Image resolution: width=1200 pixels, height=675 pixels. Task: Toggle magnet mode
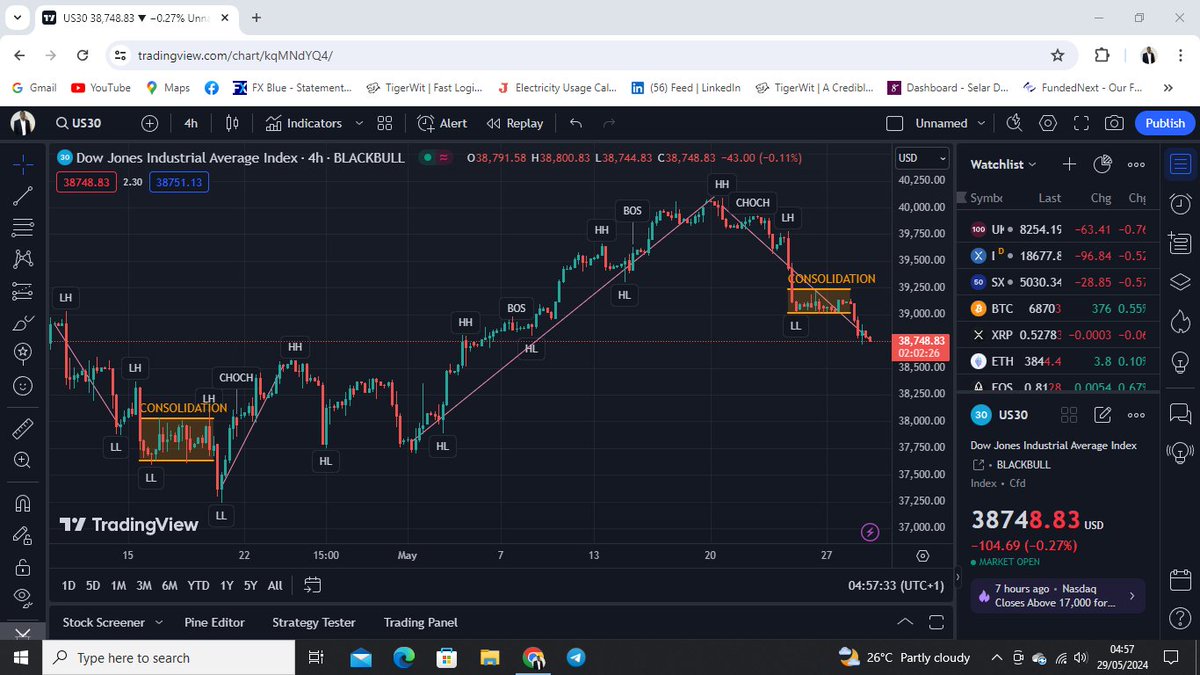click(x=23, y=503)
